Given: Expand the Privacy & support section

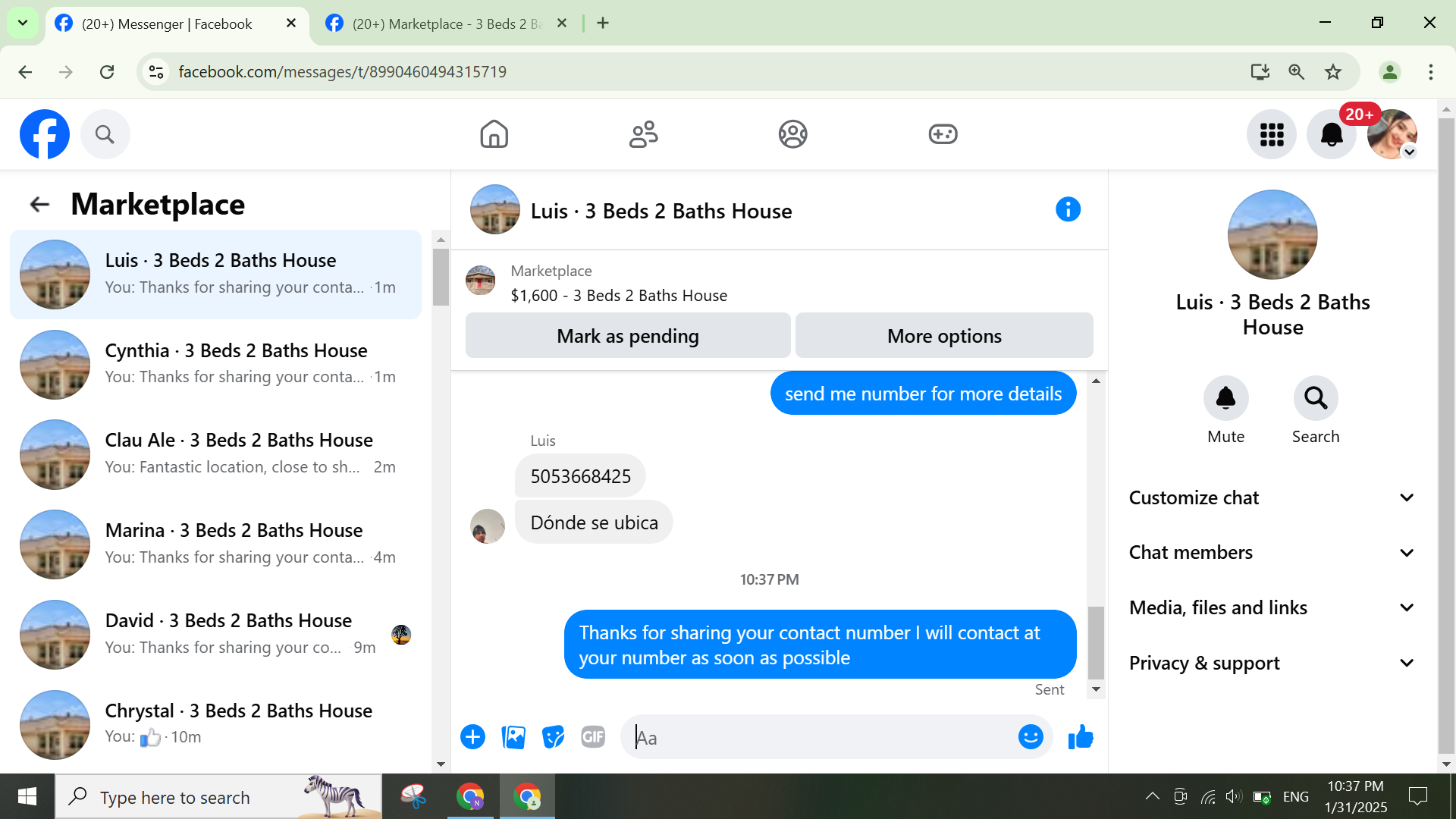Looking at the screenshot, I should [x=1272, y=664].
